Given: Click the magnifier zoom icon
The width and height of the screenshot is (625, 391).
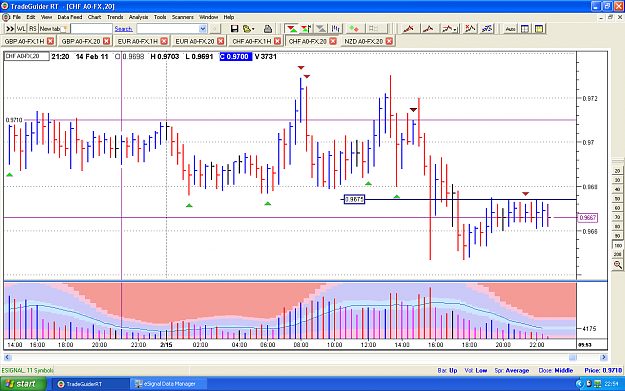Looking at the screenshot, I should click(x=617, y=265).
